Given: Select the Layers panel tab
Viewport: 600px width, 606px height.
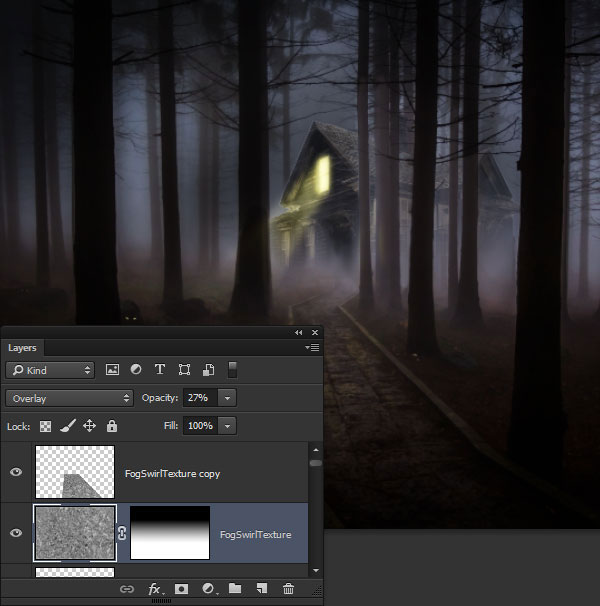Looking at the screenshot, I should click(x=22, y=348).
